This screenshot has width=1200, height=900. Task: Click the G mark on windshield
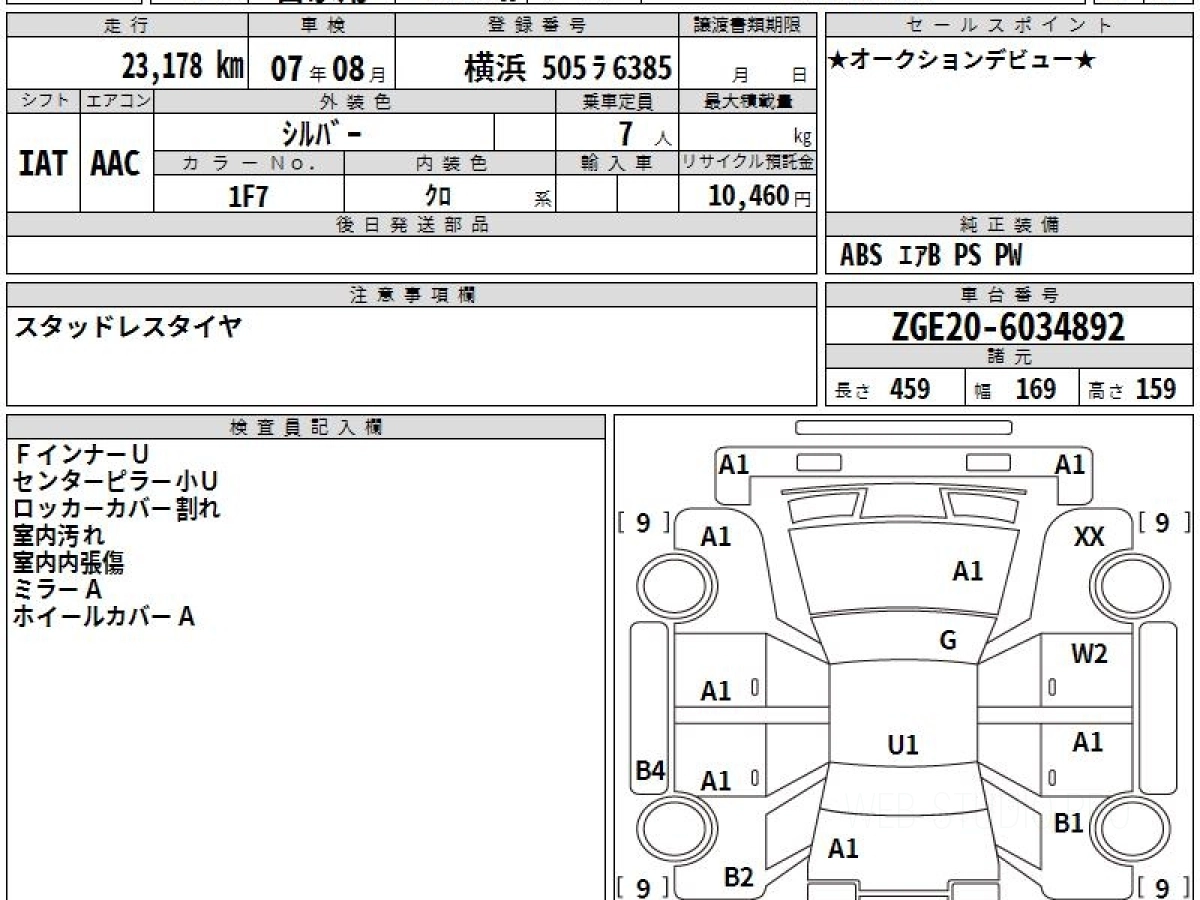coord(948,641)
